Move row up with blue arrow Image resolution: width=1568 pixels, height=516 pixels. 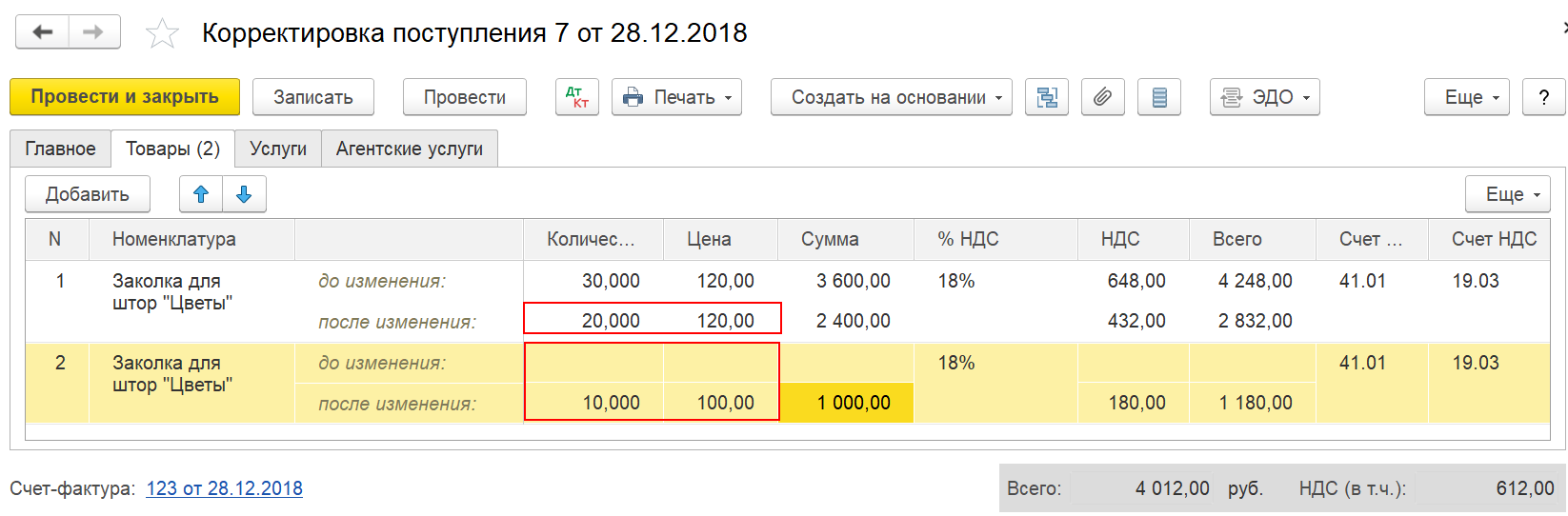tap(201, 194)
